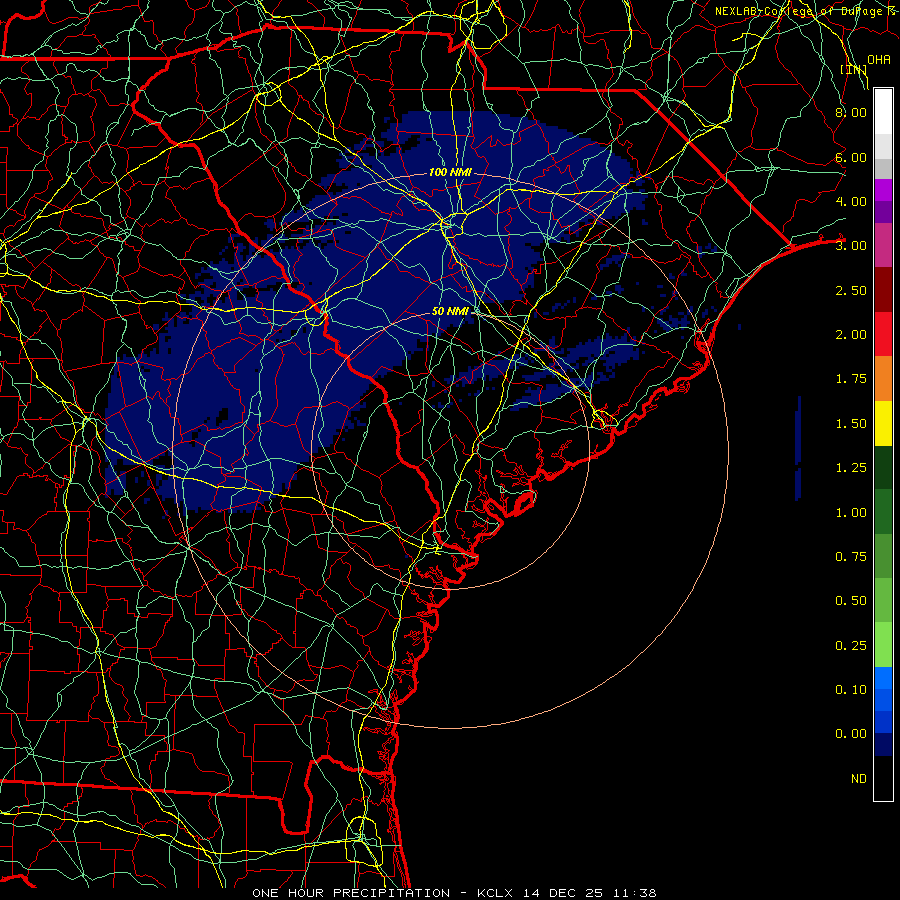Click the 0.75 legend value

click(851, 557)
